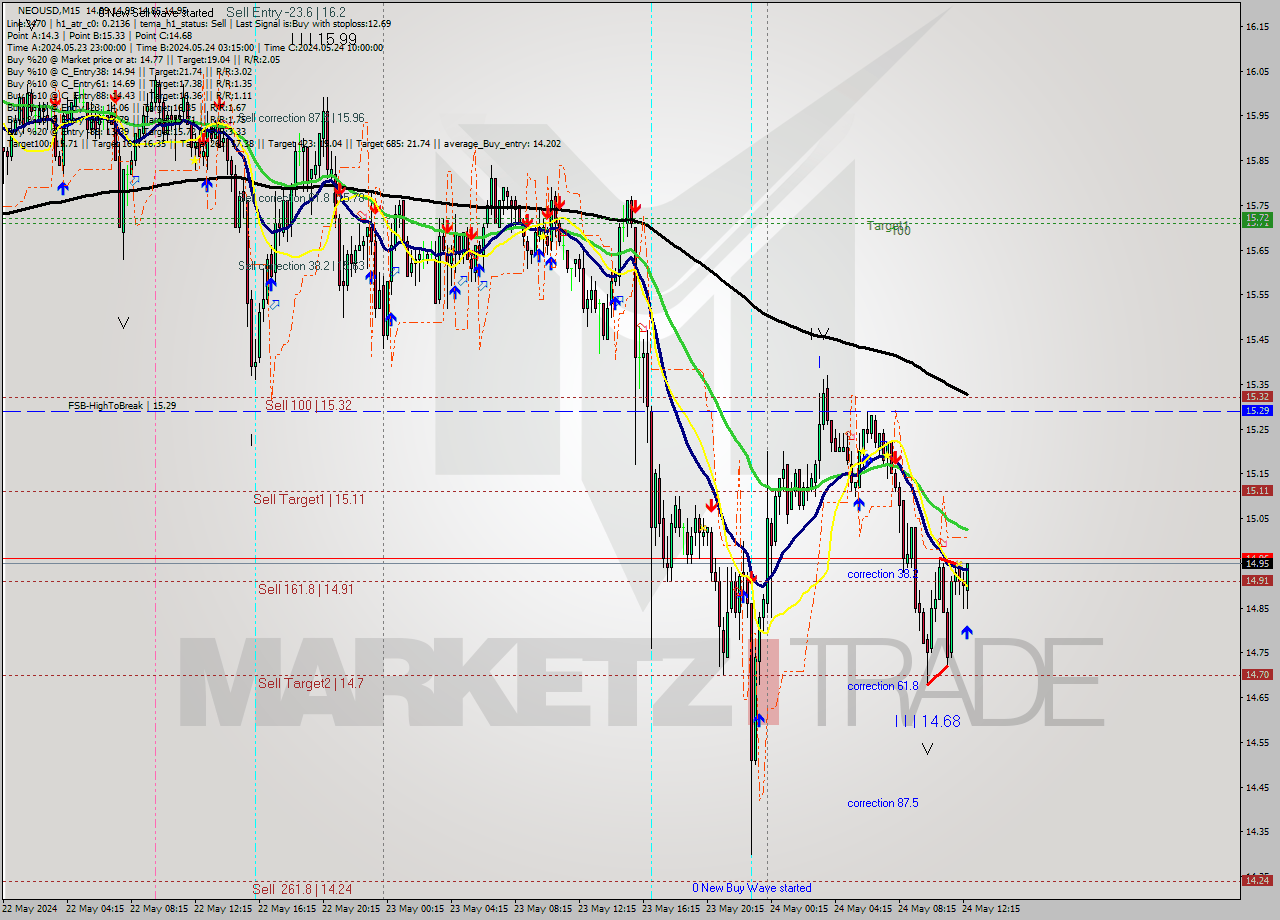
Task: Select the 'Sell Entry -23.6 | 16.2' label
Action: point(286,12)
